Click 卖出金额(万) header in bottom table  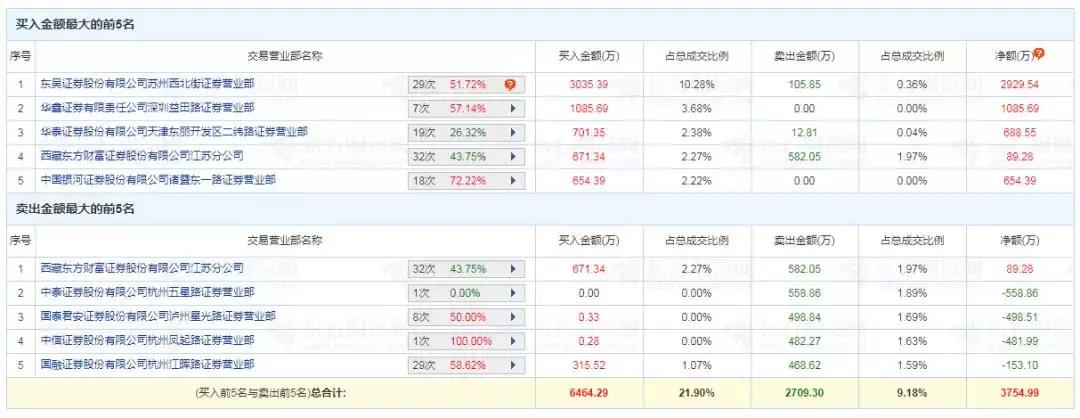(x=802, y=241)
